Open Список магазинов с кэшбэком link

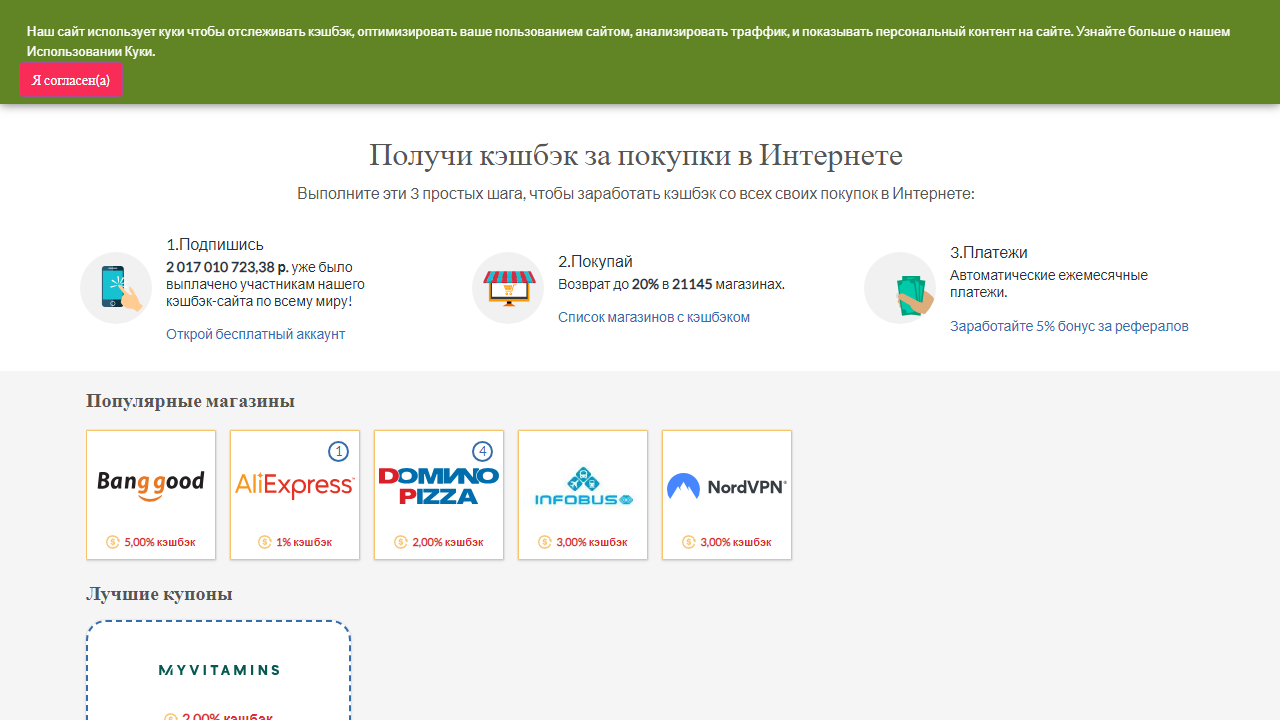(x=653, y=317)
